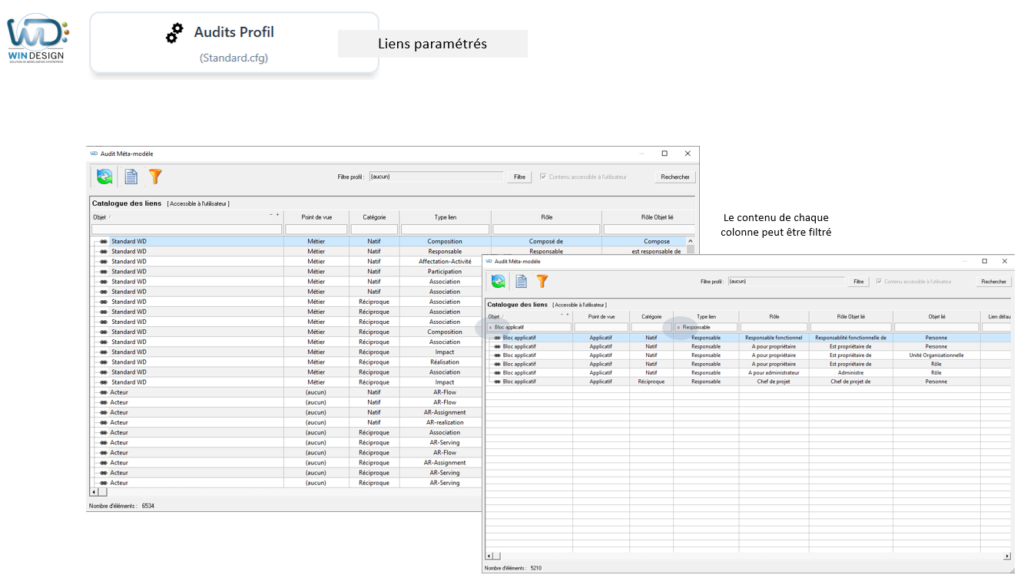
Task: Sort by 'Catégorie' header in front window
Action: click(651, 317)
